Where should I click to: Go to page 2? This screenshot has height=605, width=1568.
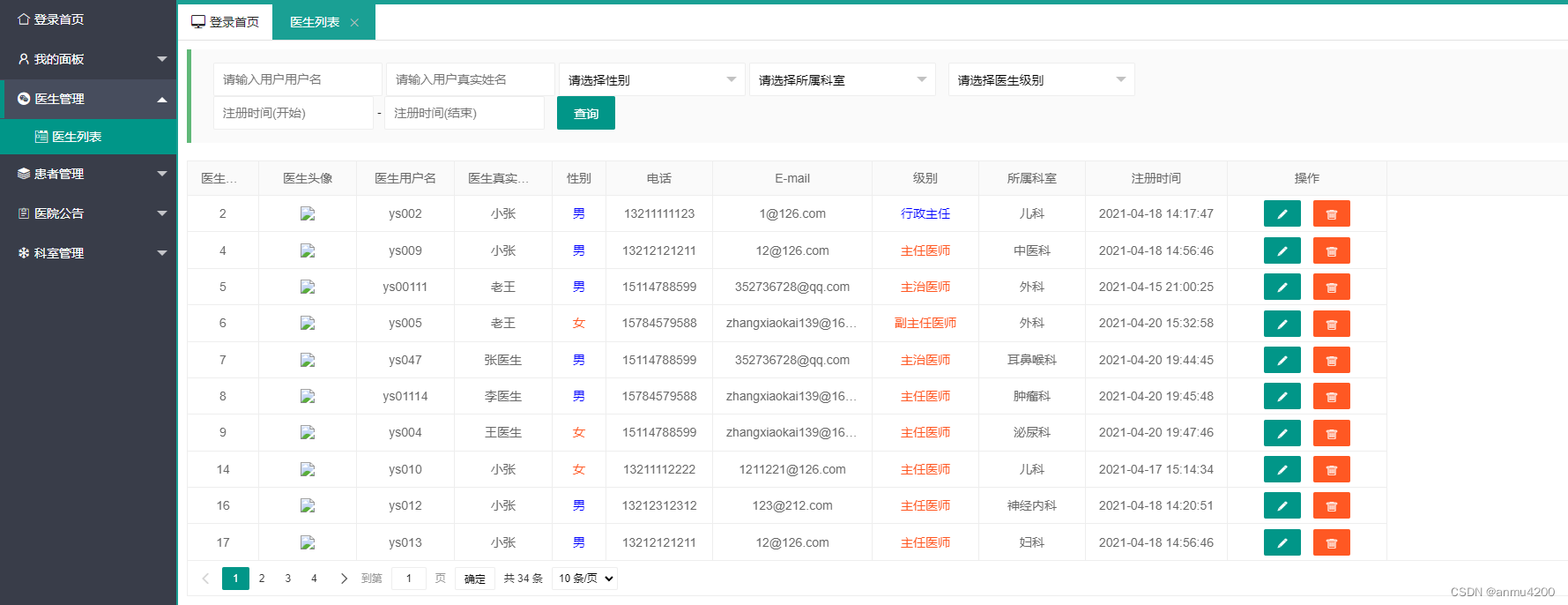[262, 579]
